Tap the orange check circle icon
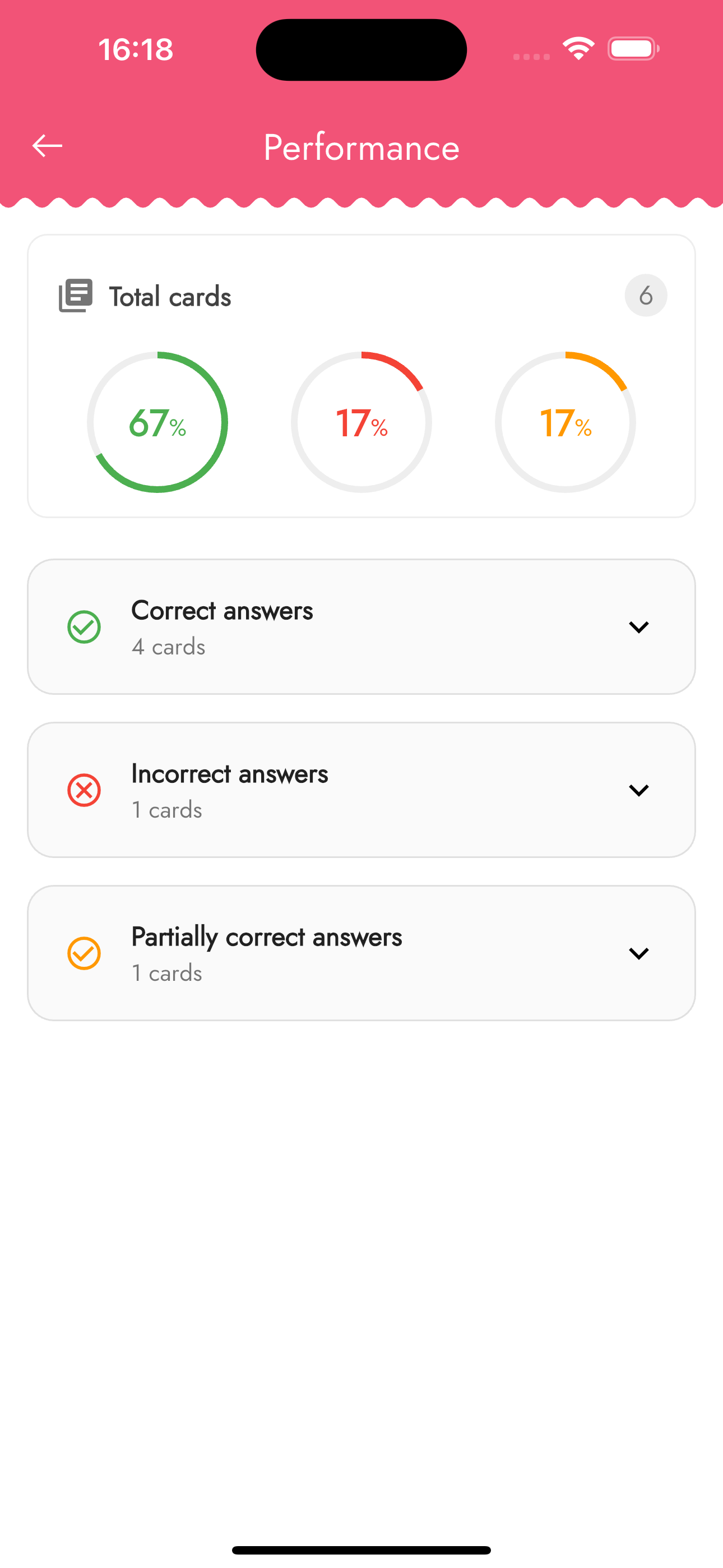 click(x=84, y=953)
